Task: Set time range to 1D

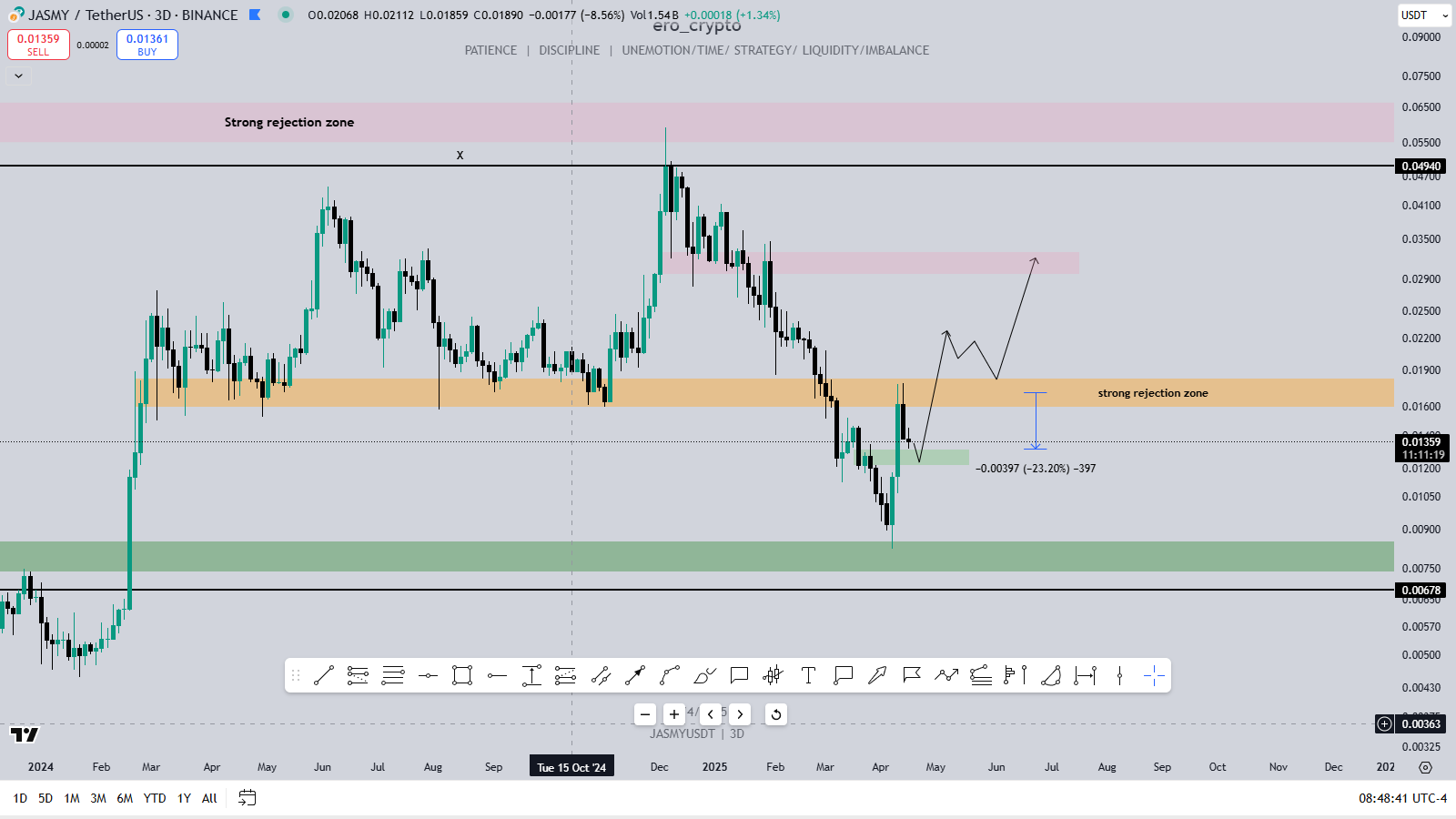Action: (20, 798)
